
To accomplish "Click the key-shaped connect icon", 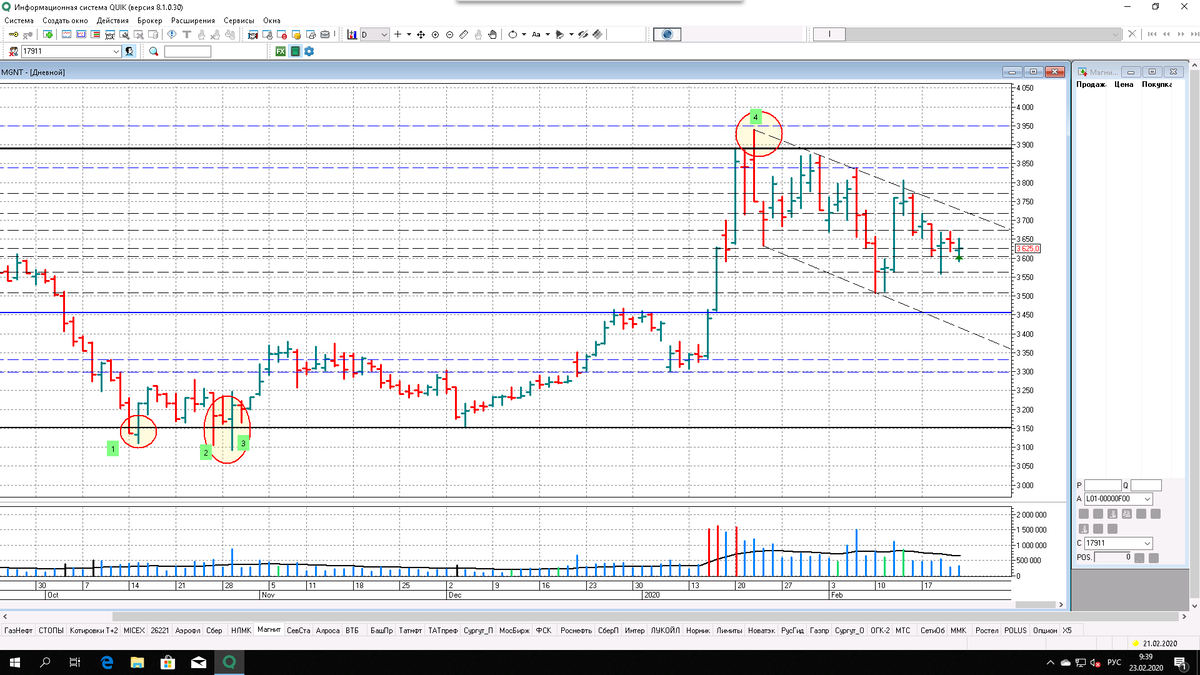I will pos(13,34).
